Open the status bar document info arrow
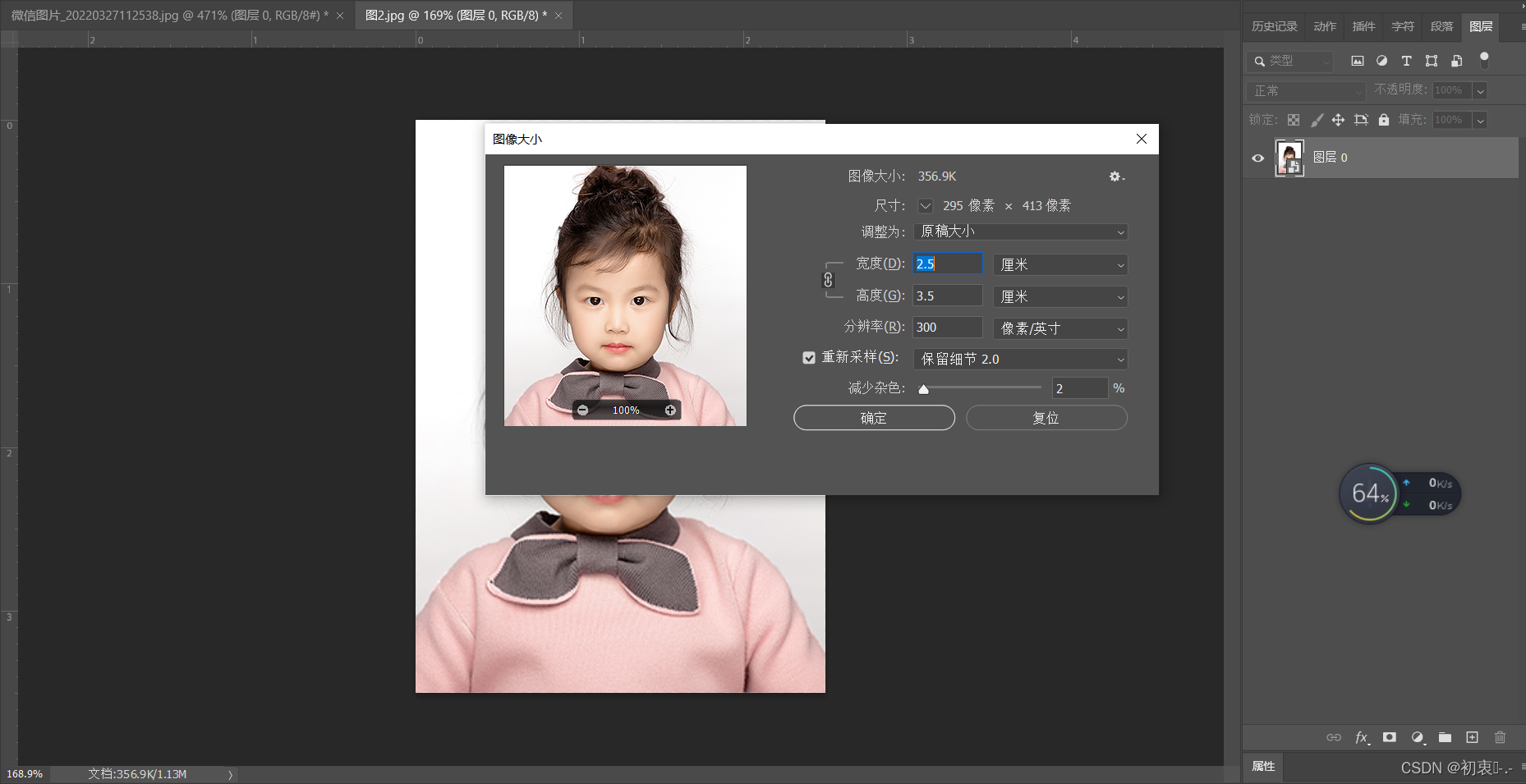 (x=230, y=774)
